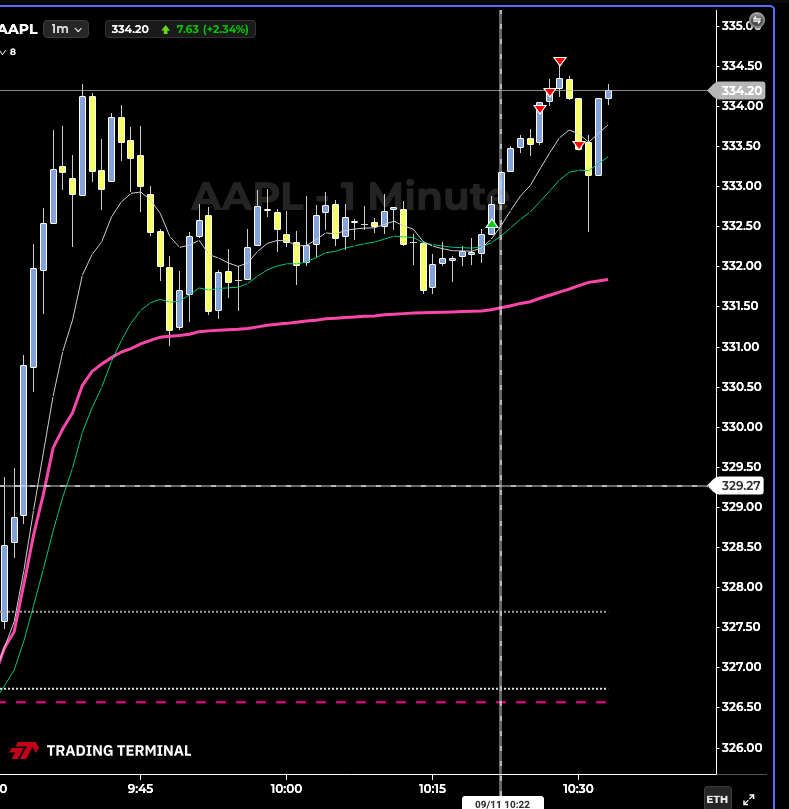Click the 334.20 price change badge
The height and width of the screenshot is (809, 789).
tap(180, 29)
